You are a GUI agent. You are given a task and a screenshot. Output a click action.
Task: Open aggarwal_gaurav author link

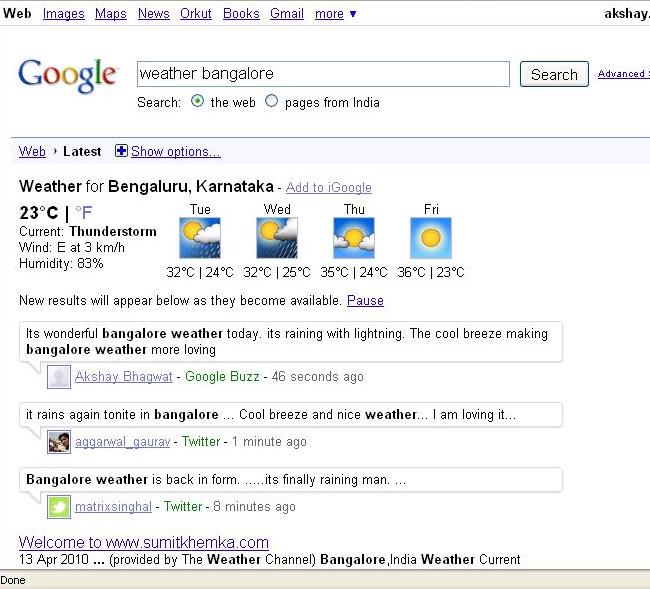click(122, 442)
